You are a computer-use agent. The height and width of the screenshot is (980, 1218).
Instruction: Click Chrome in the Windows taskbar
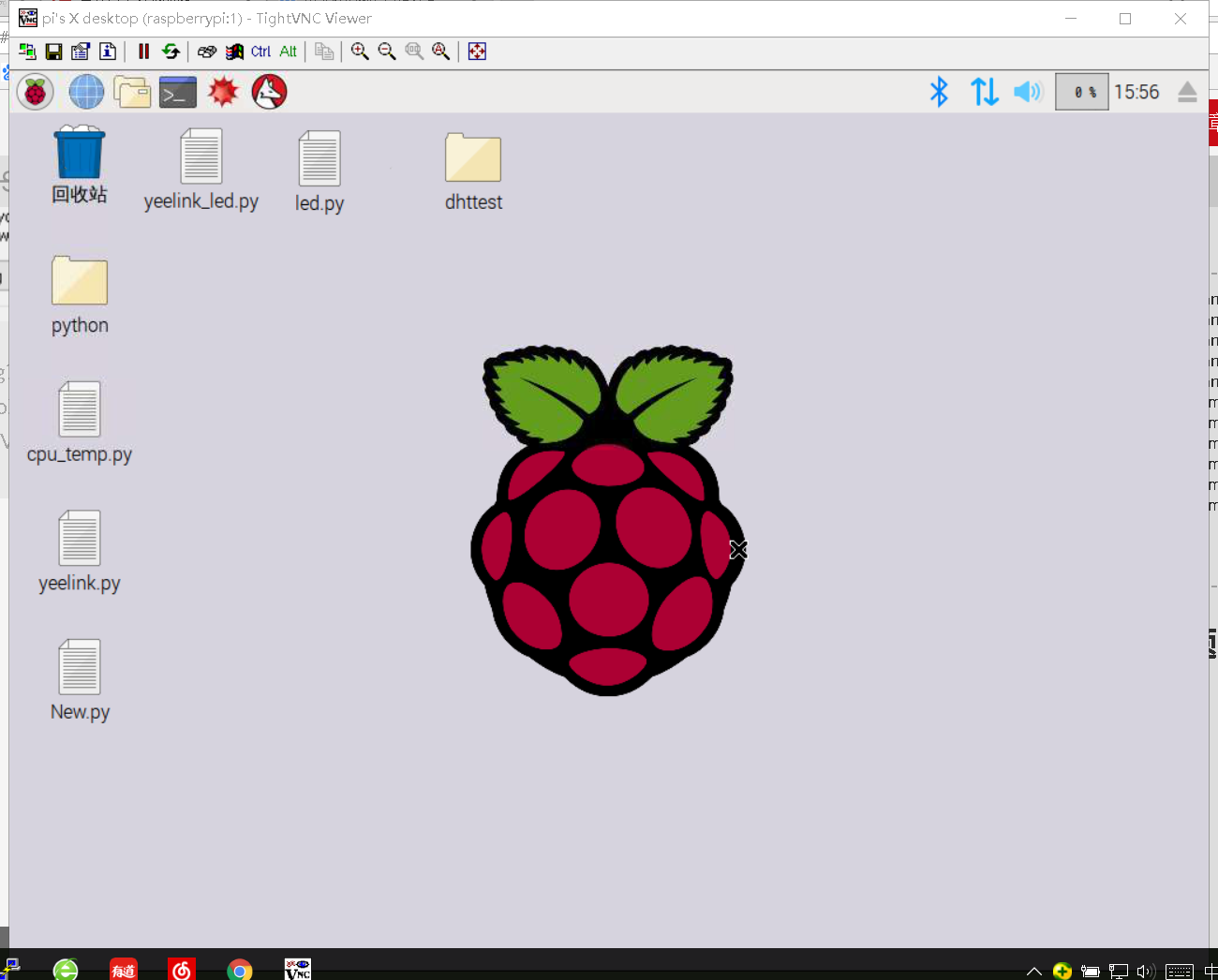click(240, 969)
